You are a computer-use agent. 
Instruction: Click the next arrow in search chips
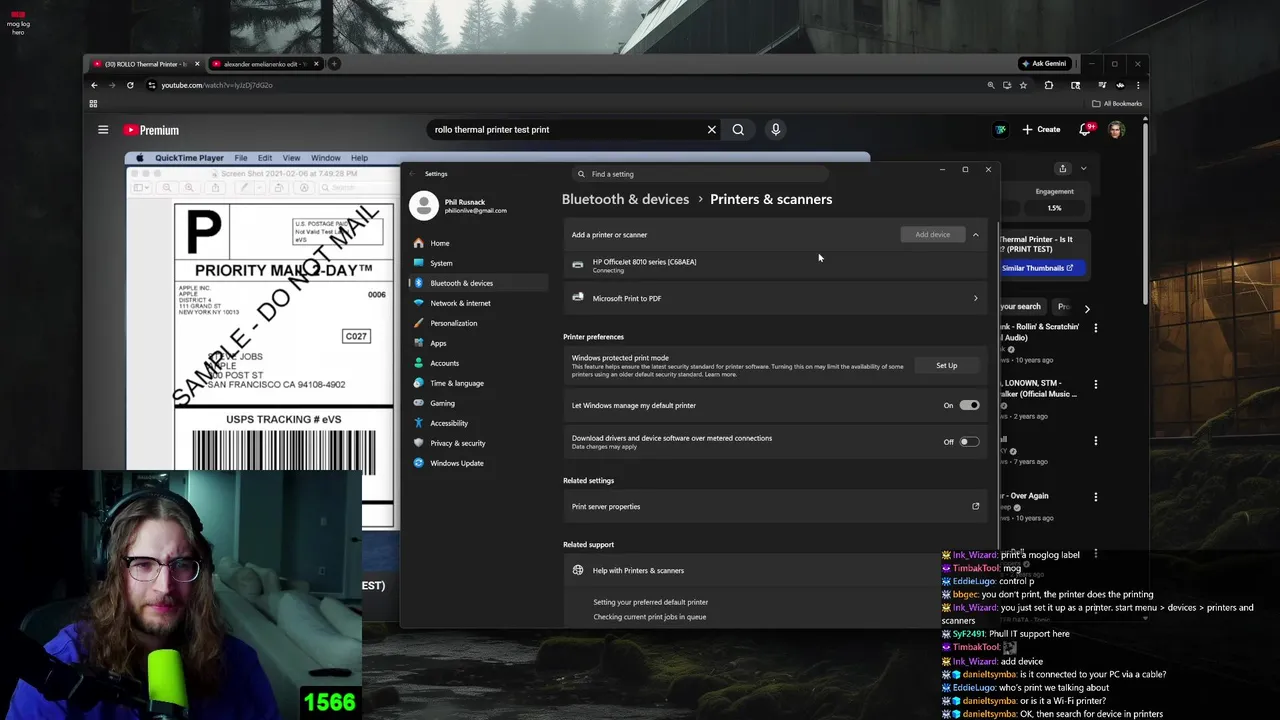click(1087, 308)
